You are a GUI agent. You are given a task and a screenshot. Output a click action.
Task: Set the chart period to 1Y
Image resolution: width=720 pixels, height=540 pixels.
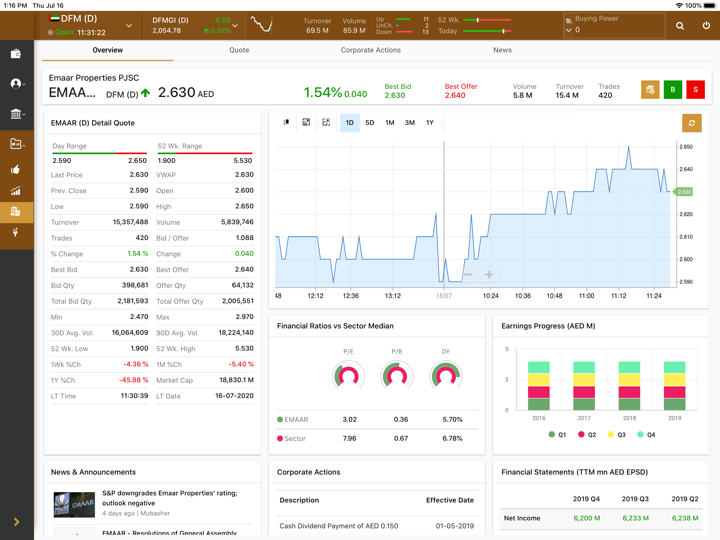pyautogui.click(x=430, y=123)
